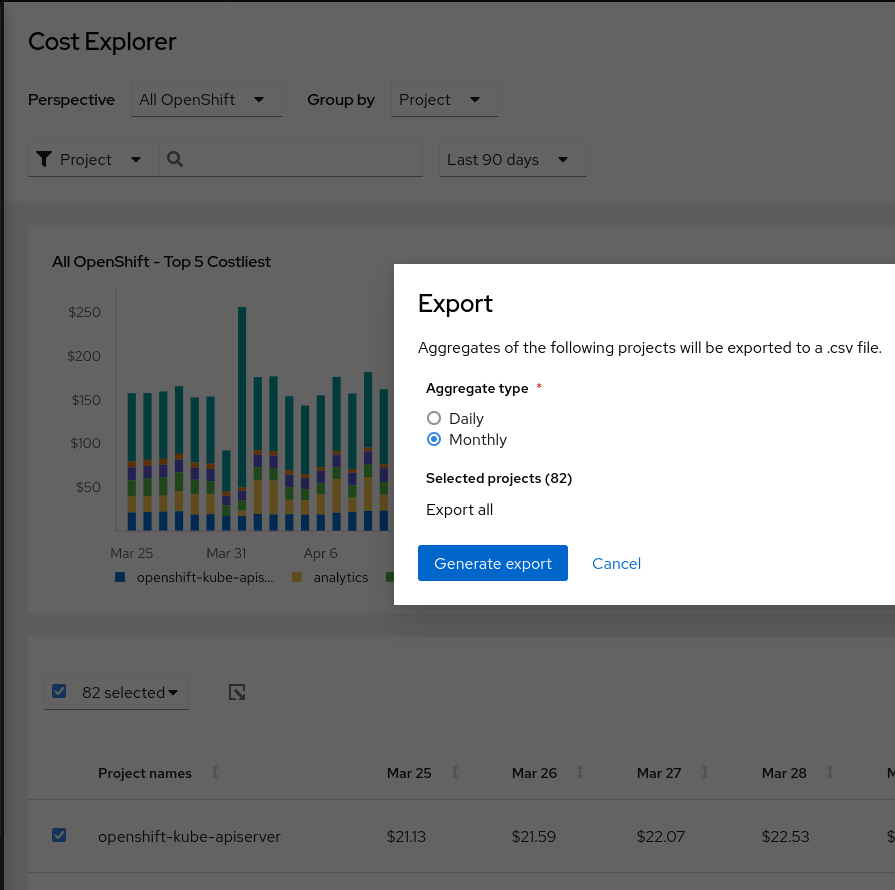Click the search magnifier icon in filter
This screenshot has height=890, width=895.
[174, 159]
